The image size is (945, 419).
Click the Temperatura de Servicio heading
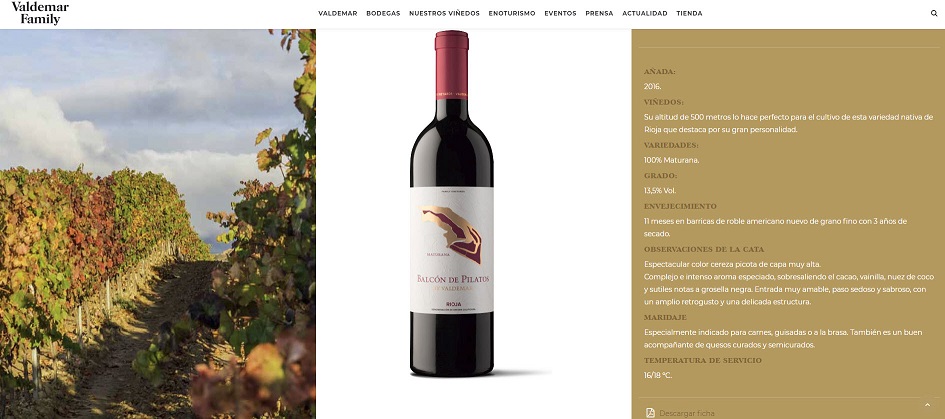pos(703,361)
